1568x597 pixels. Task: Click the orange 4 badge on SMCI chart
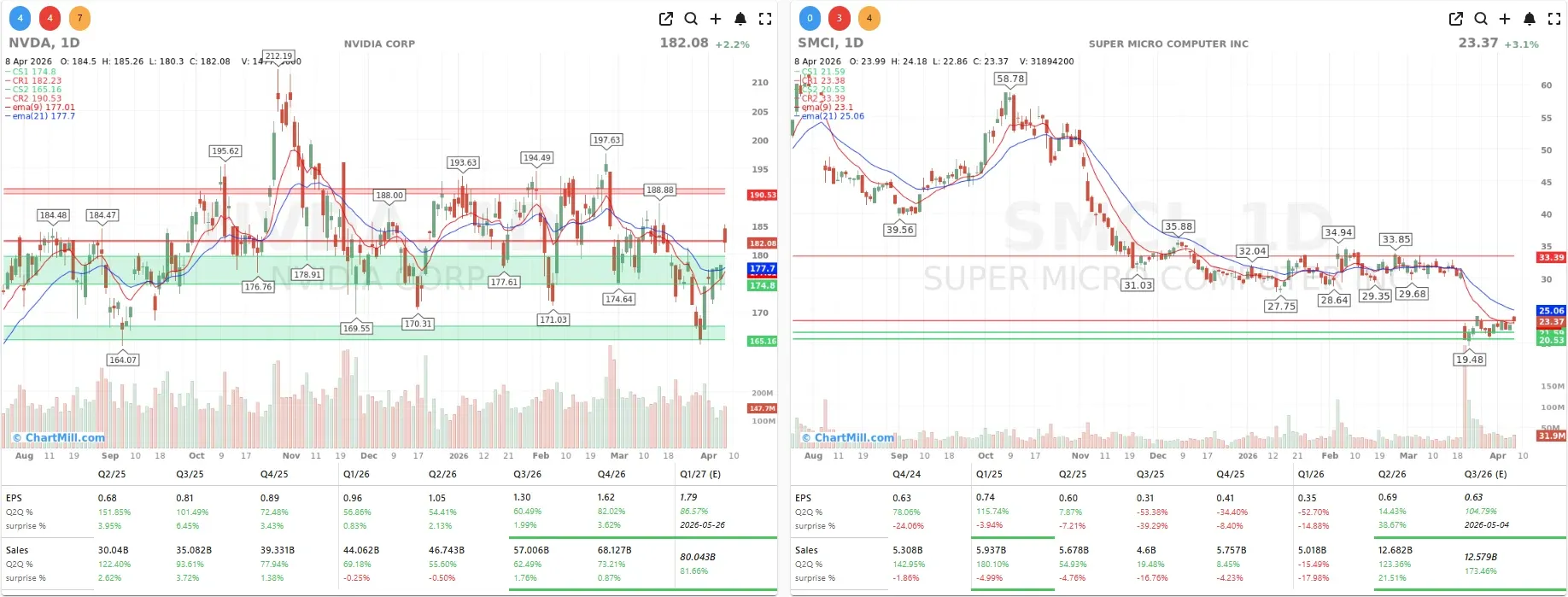[869, 18]
